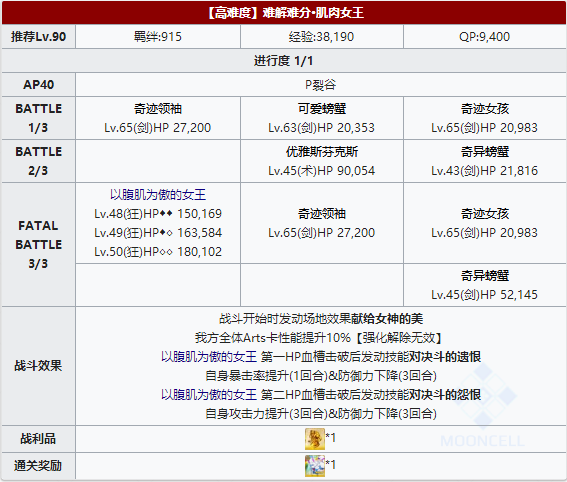Click the 对决斗的遗恨 skill name
This screenshot has height=482, width=567.
tap(445, 357)
